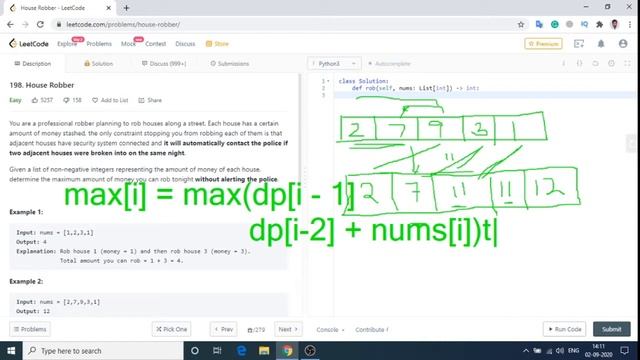
Task: Open the Contribute menu
Action: (x=372, y=329)
